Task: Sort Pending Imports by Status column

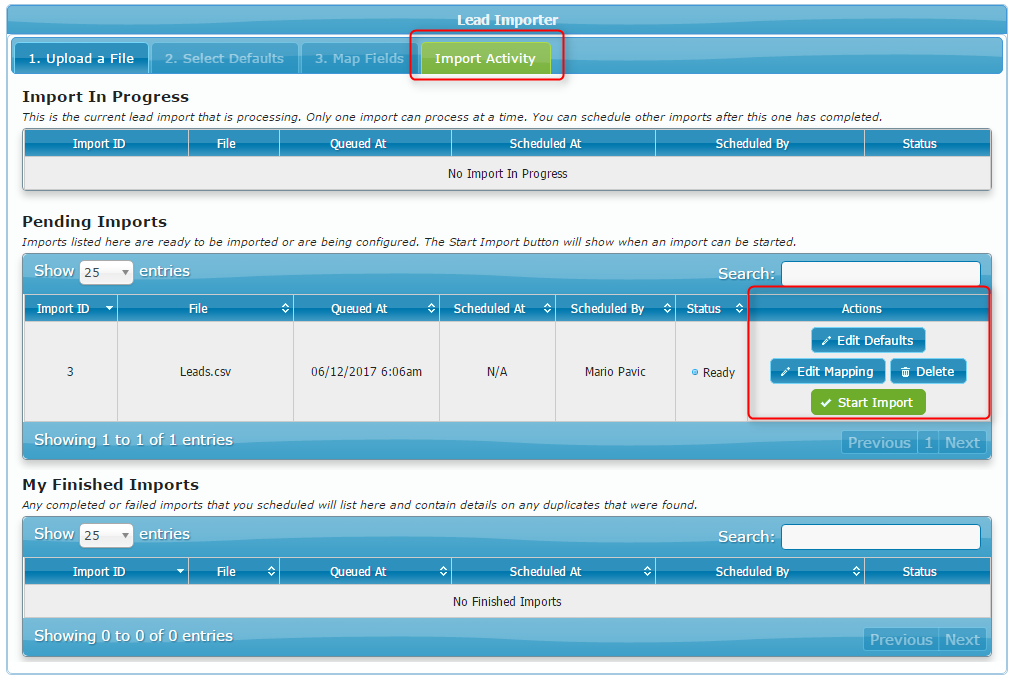Action: (711, 308)
